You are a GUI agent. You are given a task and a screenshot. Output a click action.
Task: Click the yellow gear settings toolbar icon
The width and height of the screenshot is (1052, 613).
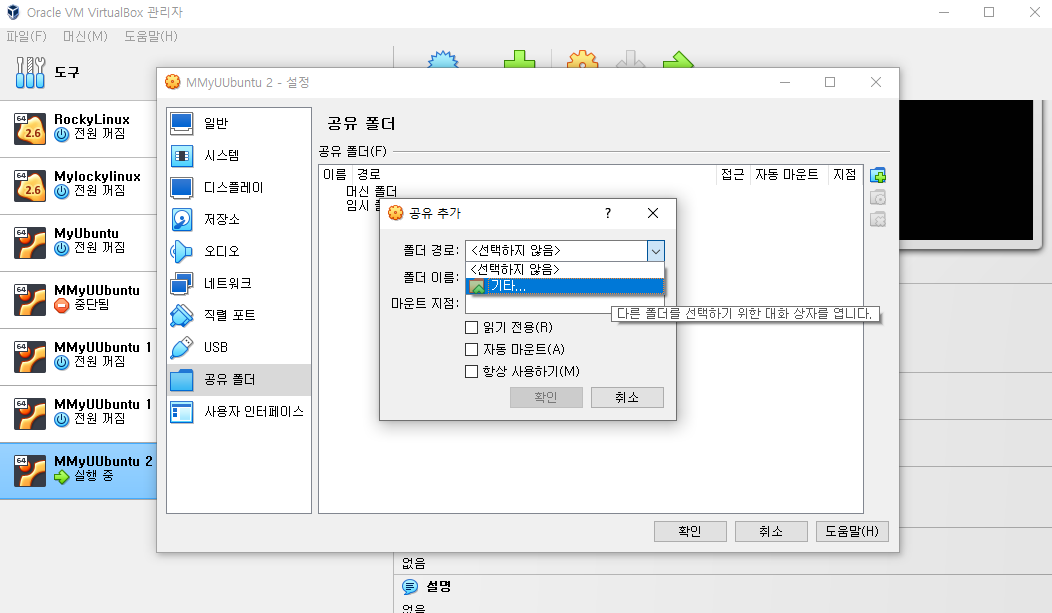coord(582,59)
